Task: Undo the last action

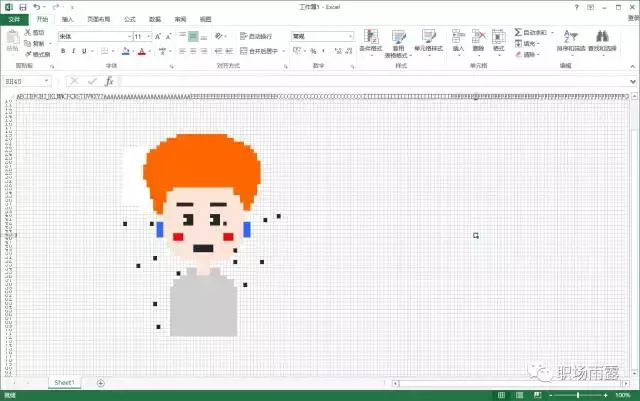Action: pyautogui.click(x=37, y=7)
